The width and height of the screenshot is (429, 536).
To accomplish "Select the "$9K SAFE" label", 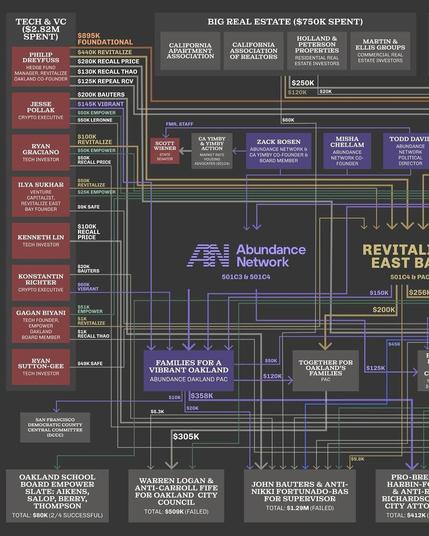I will [x=89, y=207].
